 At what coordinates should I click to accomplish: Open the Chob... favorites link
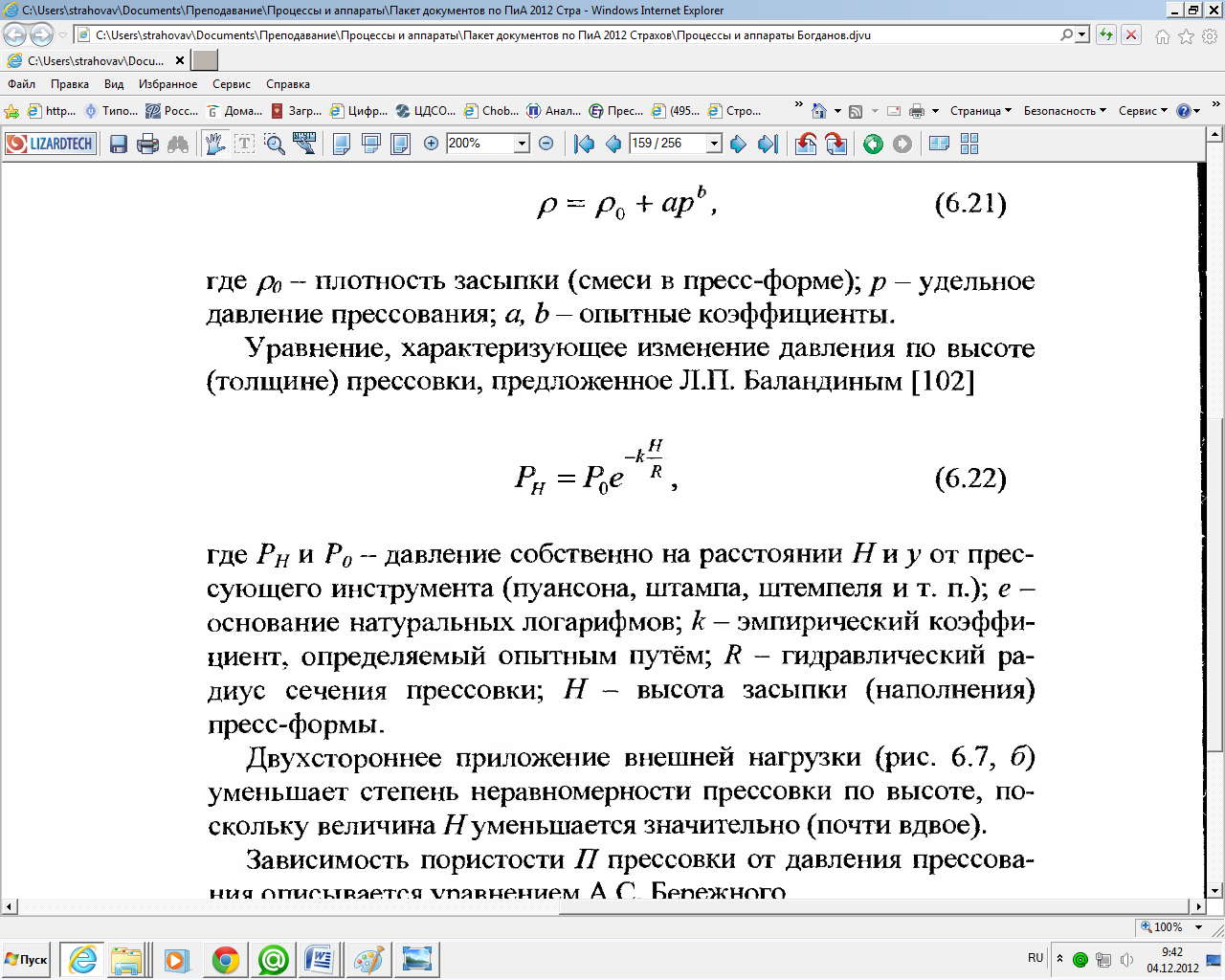pos(491,111)
